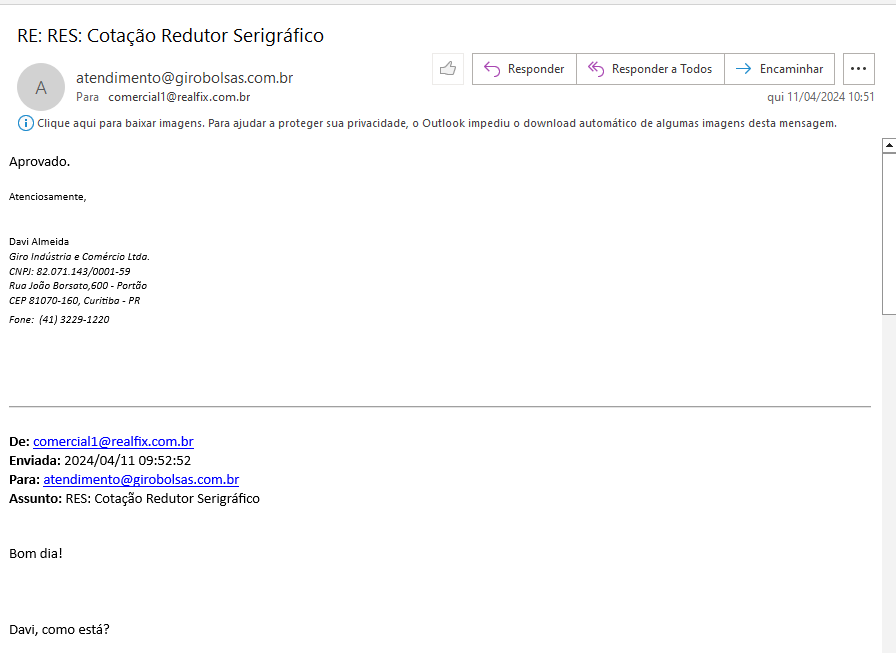
Task: Click the sender avatar circle labeled A
Action: click(x=41, y=87)
